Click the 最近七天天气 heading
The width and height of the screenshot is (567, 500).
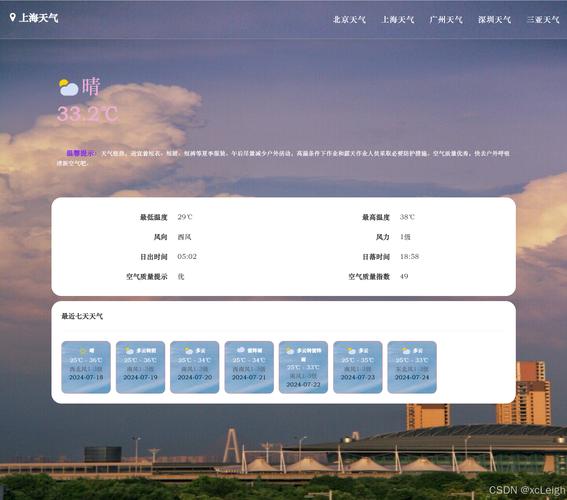(82, 316)
